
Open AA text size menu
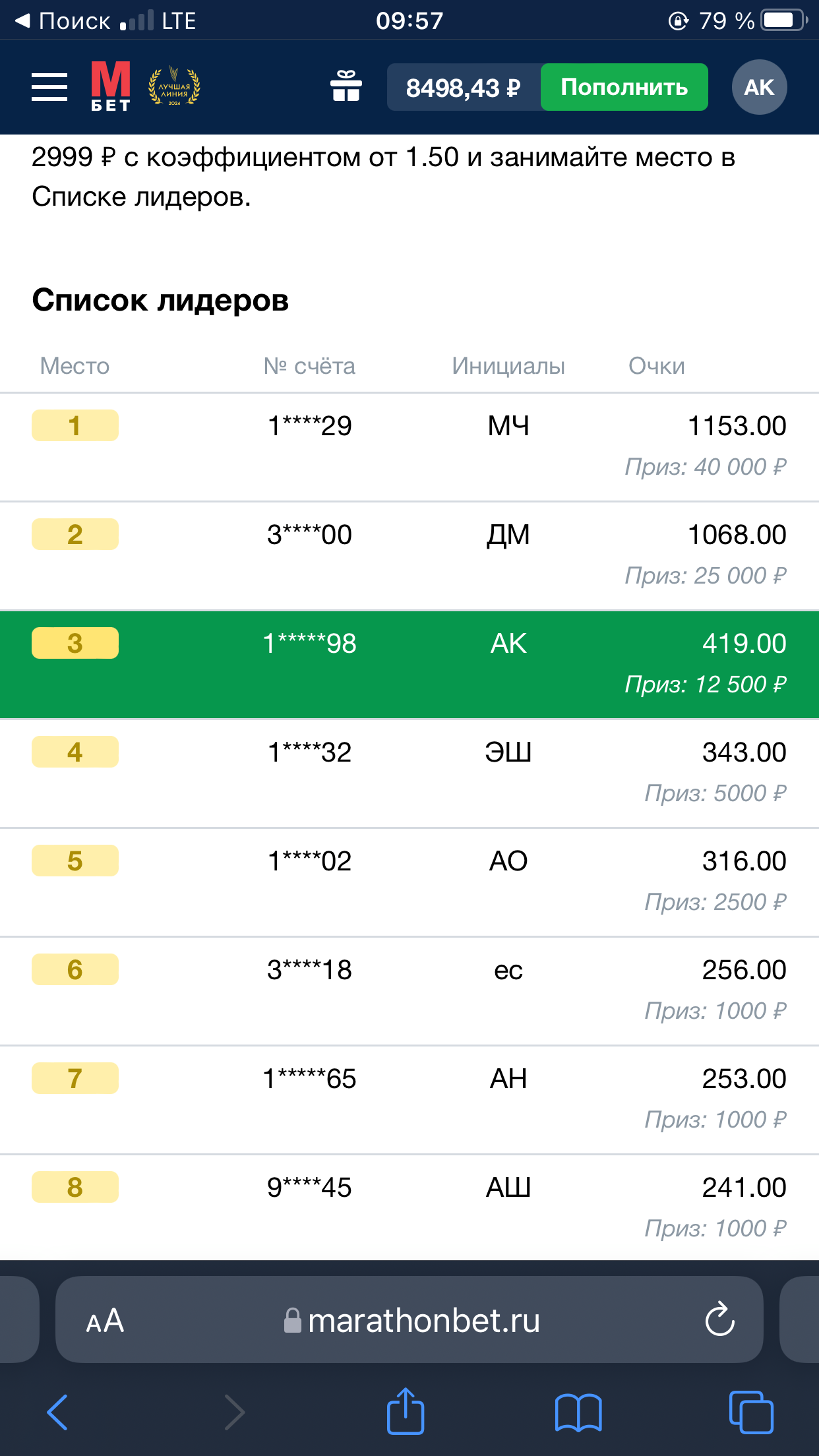[106, 1321]
